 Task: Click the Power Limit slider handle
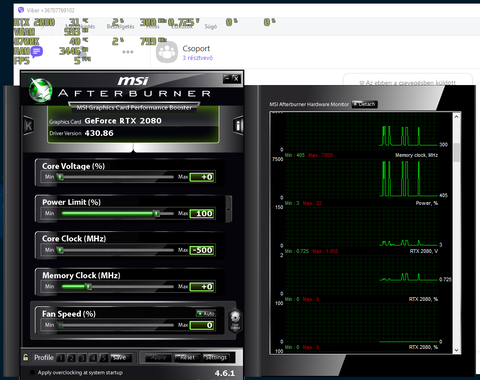coord(156,213)
